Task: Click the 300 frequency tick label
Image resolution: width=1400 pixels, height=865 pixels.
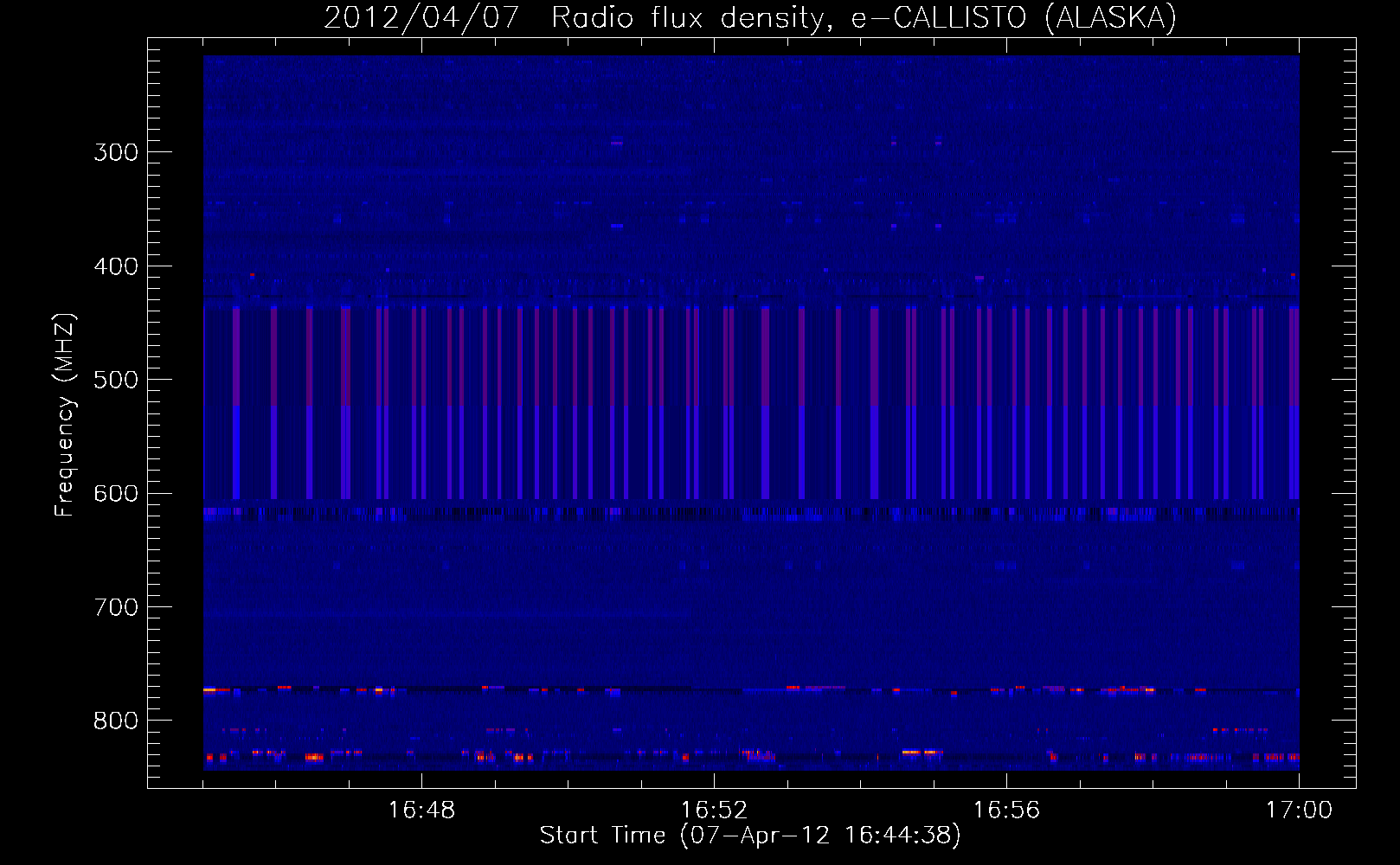Action: tap(116, 152)
